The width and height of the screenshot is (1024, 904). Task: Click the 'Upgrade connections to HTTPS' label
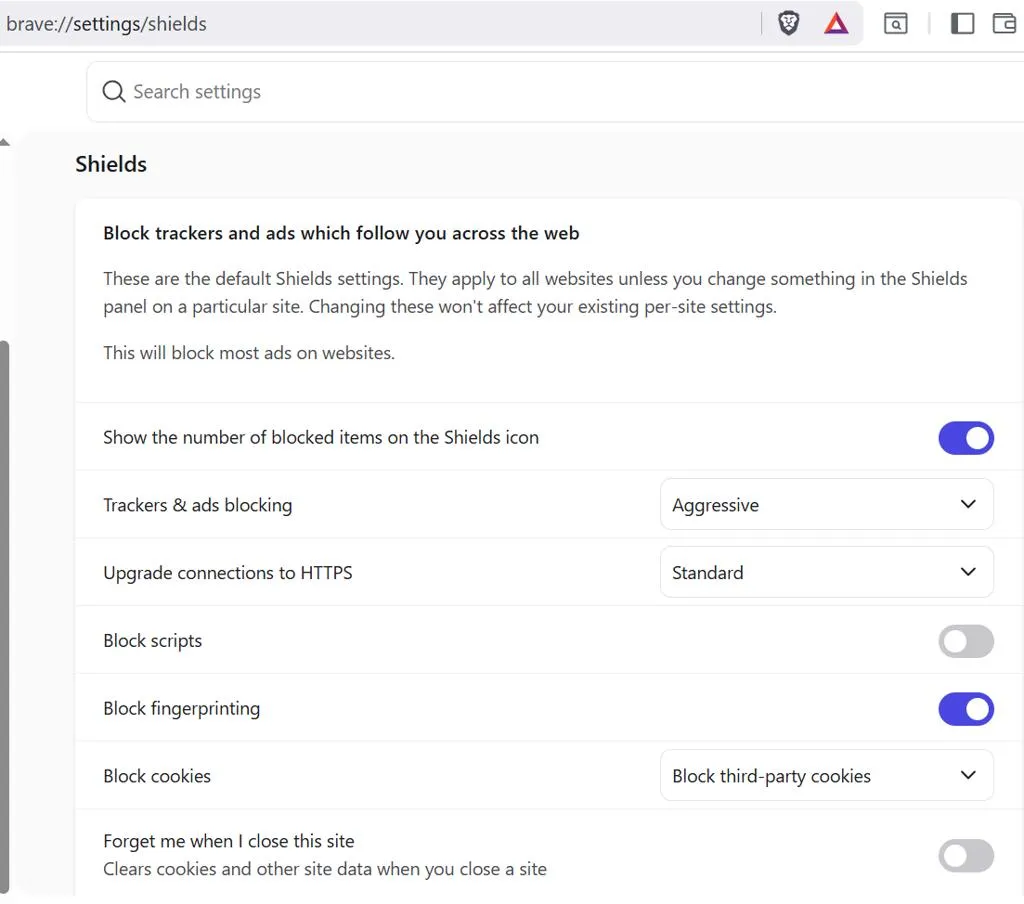coord(228,573)
